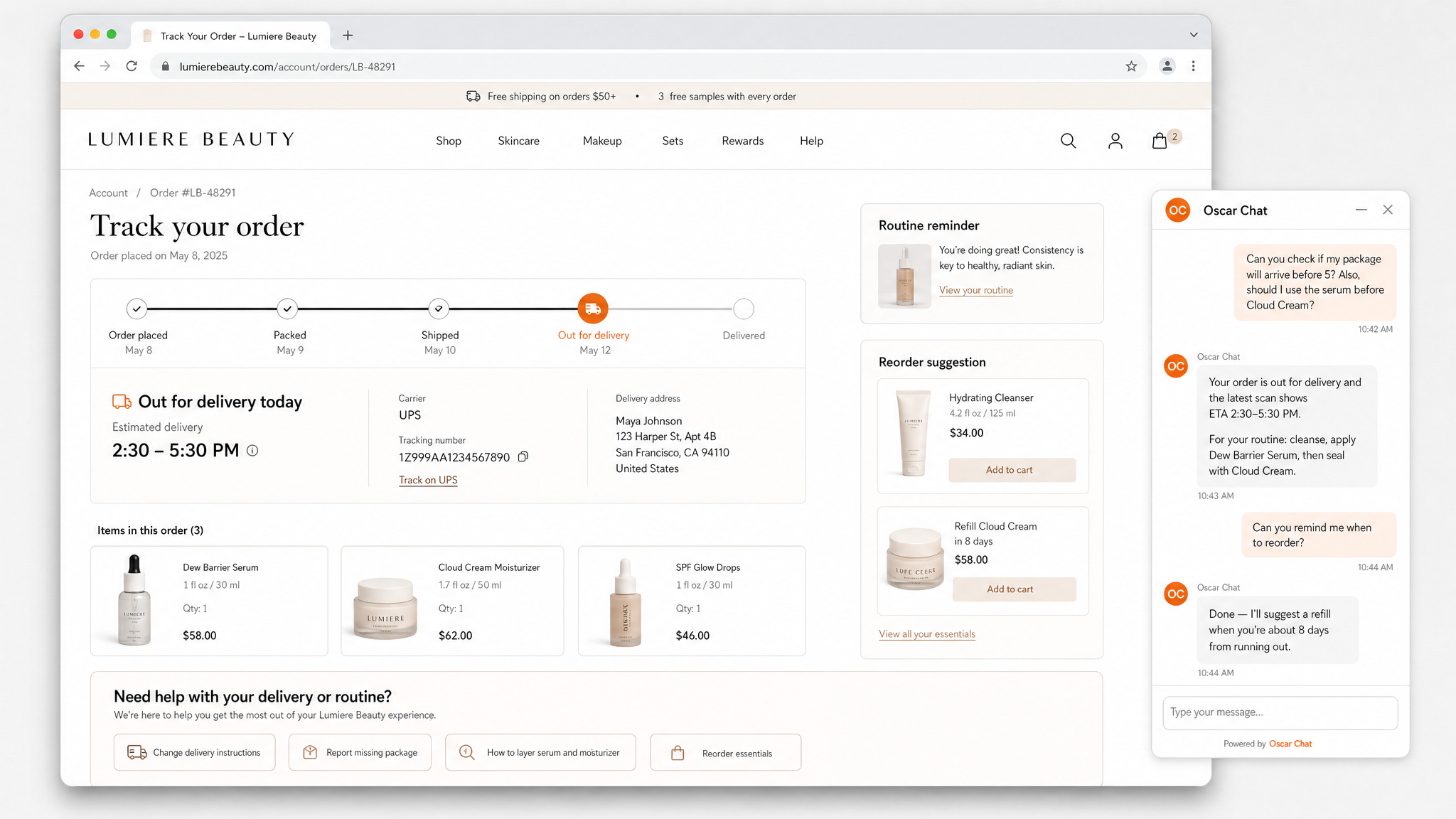Viewport: 1456px width, 819px height.
Task: Click the OC avatar in the chat header
Action: tap(1178, 210)
